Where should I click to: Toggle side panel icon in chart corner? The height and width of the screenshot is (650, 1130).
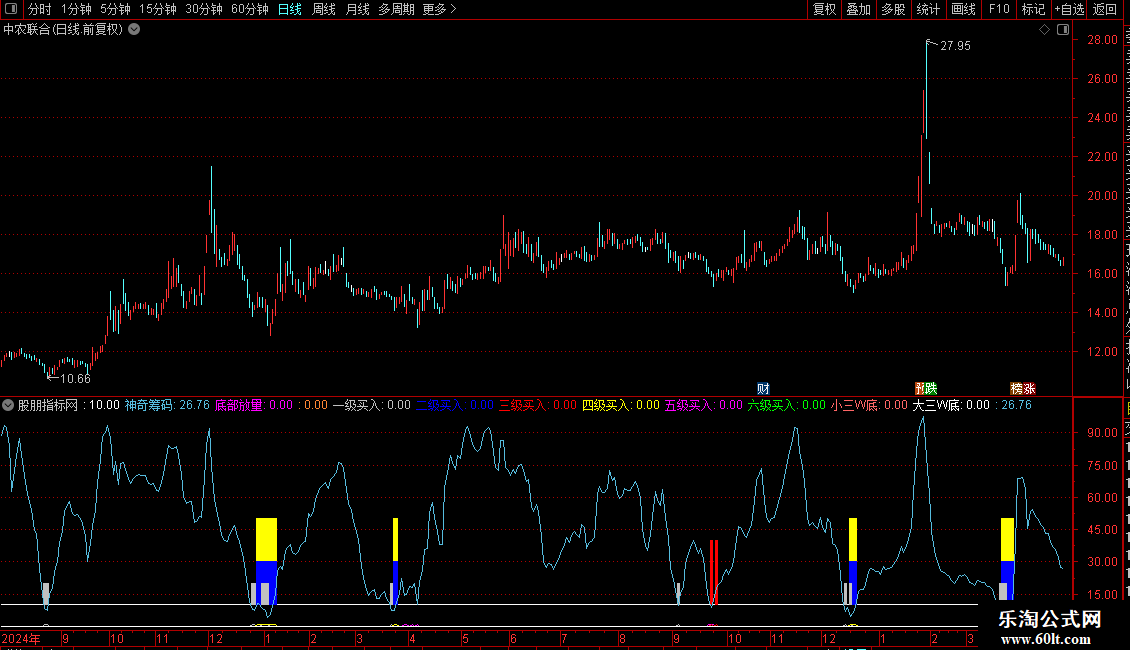[x=1063, y=30]
